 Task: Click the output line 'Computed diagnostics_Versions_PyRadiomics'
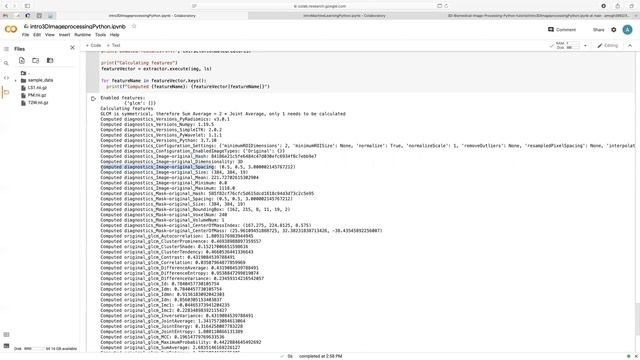165,119
